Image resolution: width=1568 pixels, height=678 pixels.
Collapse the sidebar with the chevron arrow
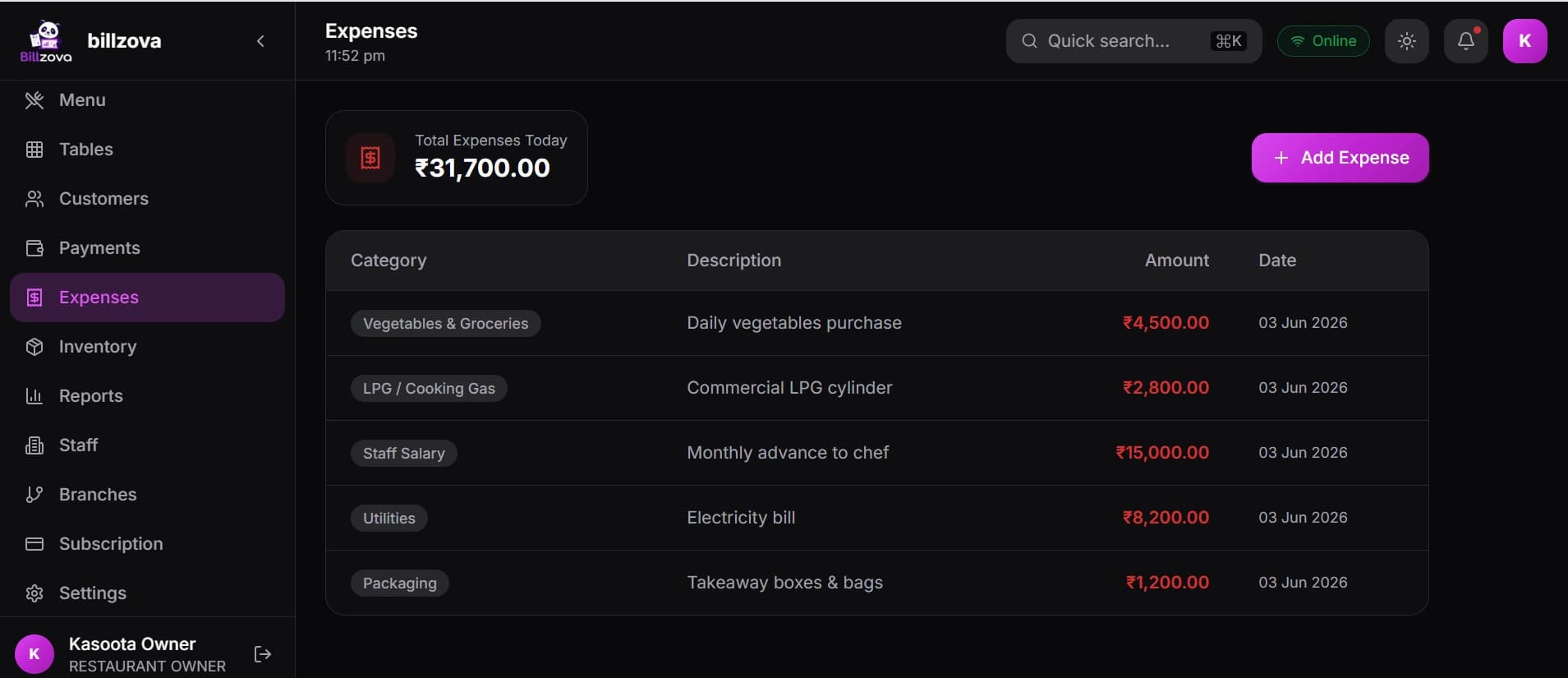tap(260, 41)
